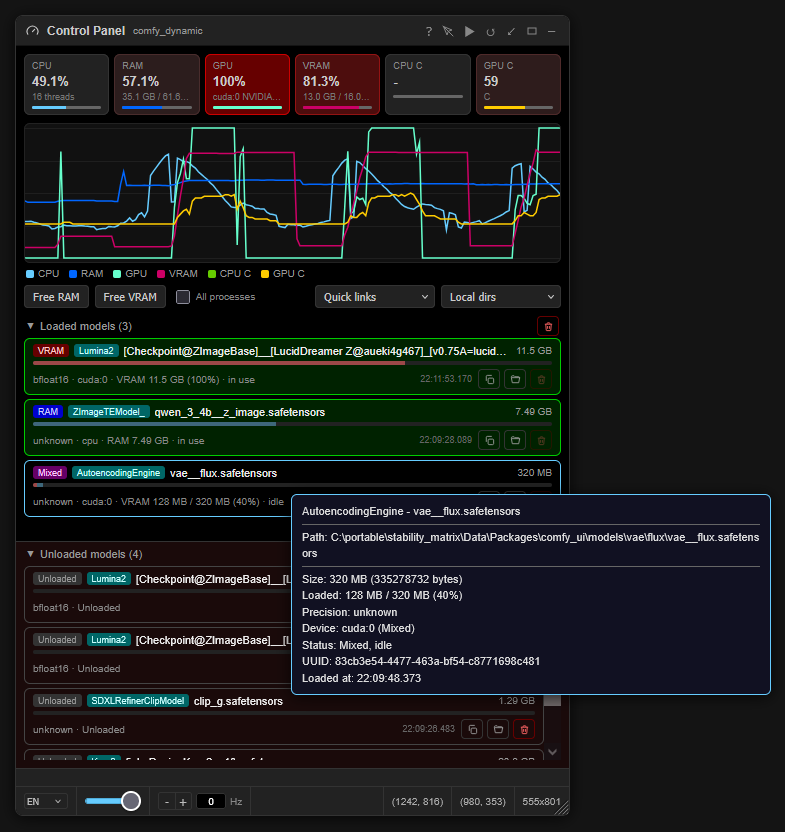Open the Quick links dropdown

(x=375, y=297)
